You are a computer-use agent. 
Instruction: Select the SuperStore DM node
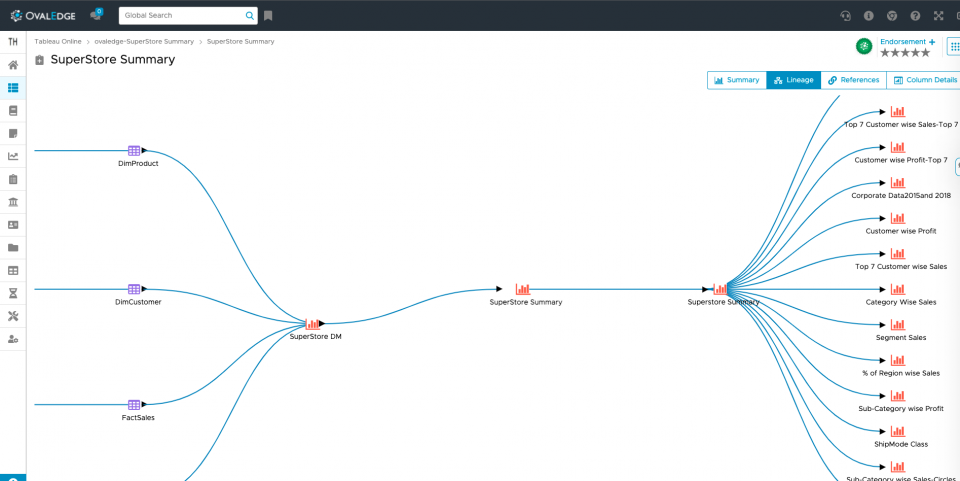[x=313, y=324]
